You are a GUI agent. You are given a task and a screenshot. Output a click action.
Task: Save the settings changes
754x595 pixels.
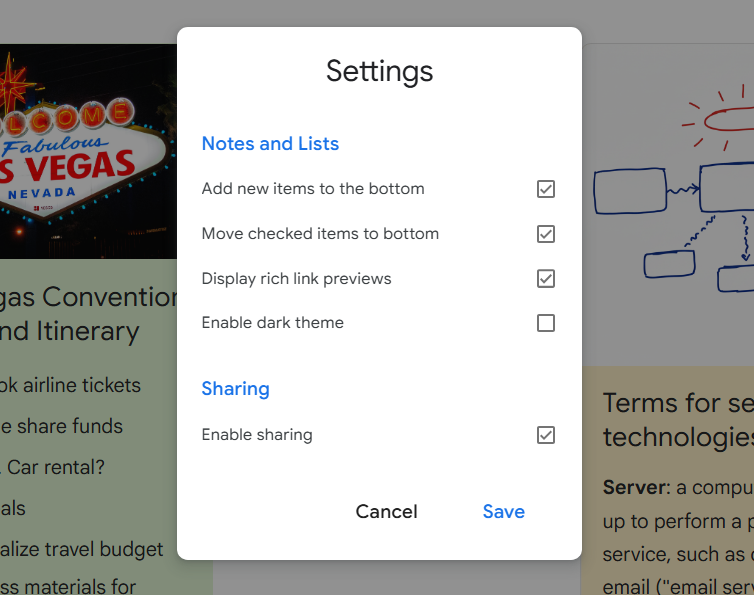point(503,511)
